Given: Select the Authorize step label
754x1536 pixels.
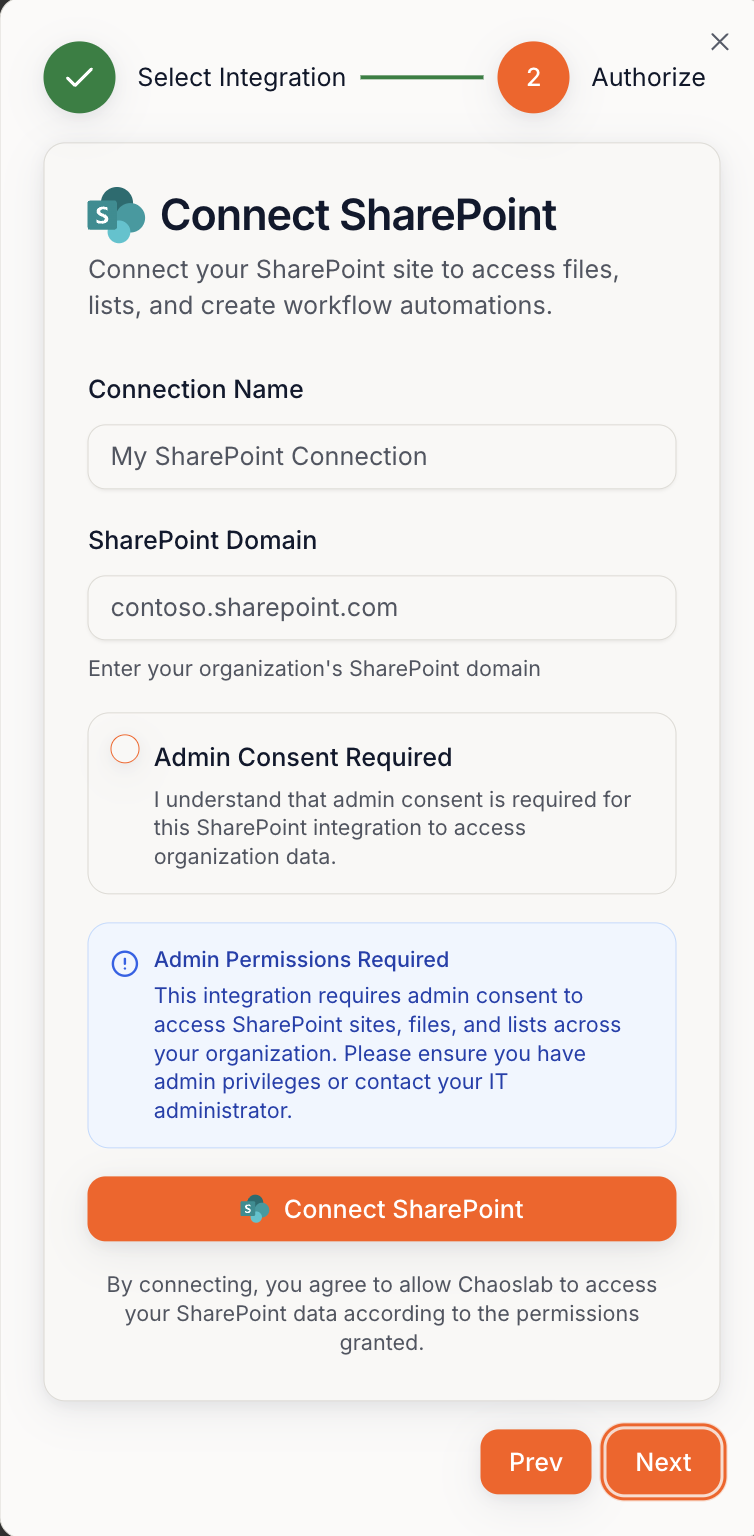Looking at the screenshot, I should (648, 77).
